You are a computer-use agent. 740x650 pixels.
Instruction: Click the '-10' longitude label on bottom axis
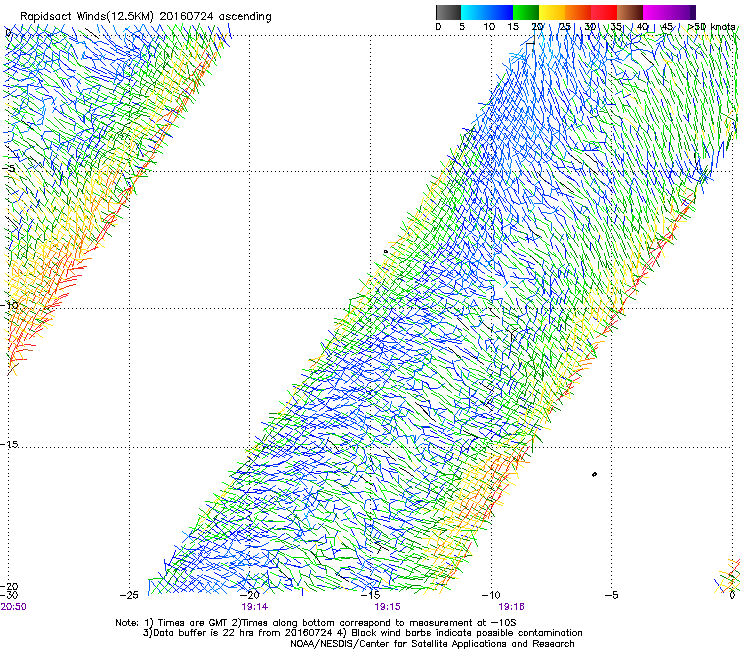click(x=490, y=595)
